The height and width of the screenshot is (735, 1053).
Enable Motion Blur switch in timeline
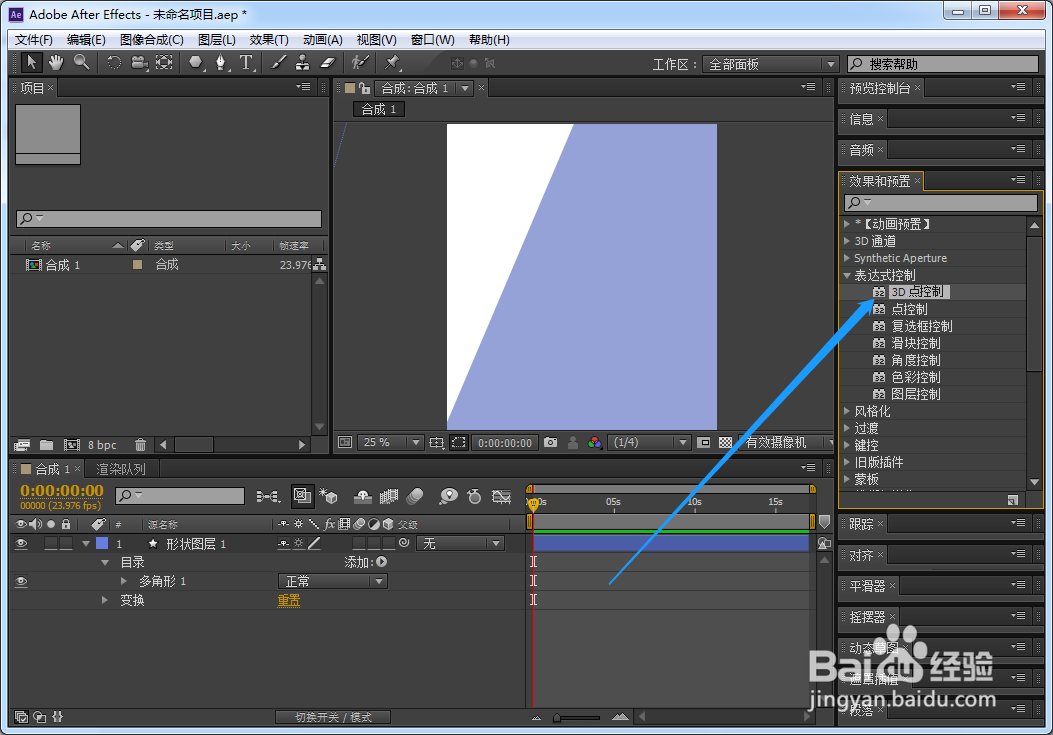[416, 496]
